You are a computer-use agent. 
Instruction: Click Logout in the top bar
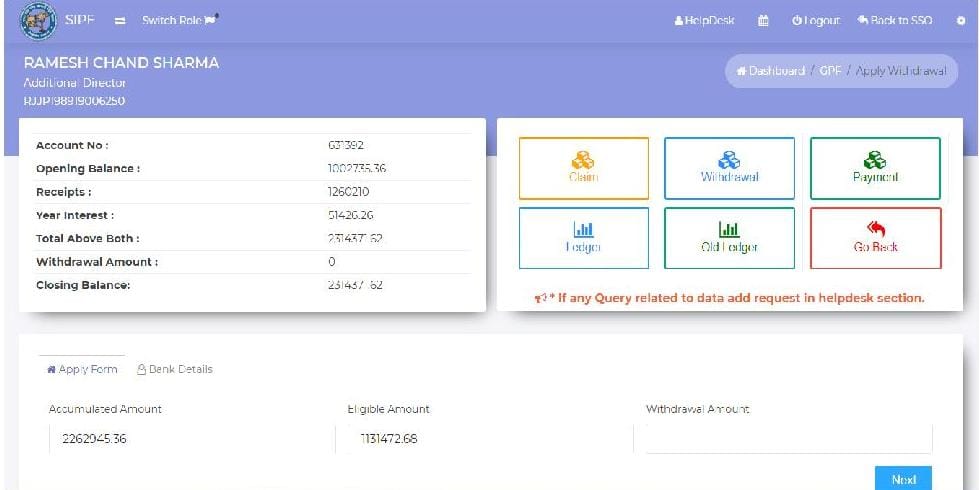[816, 21]
